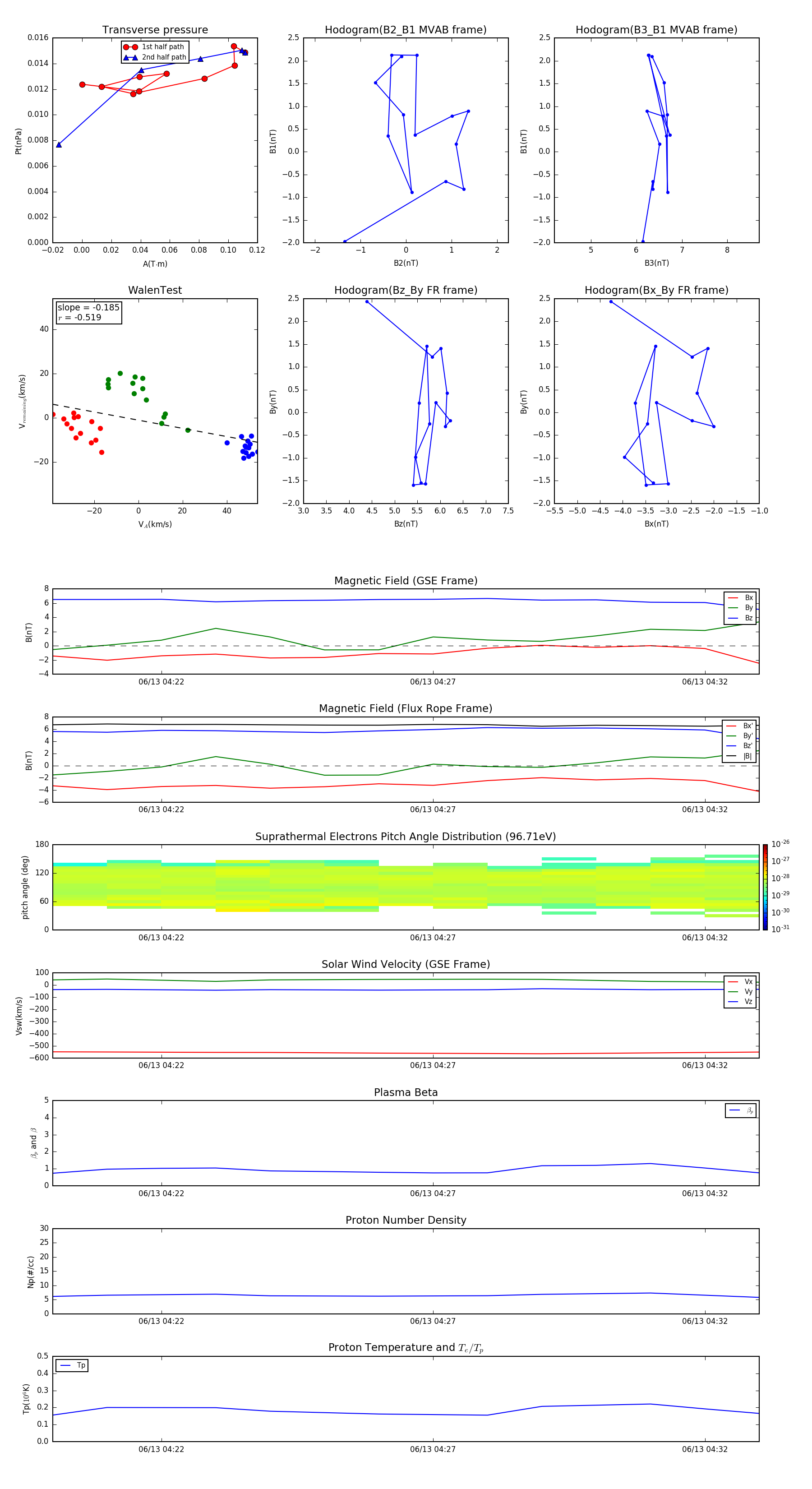The image size is (812, 1489).
Task: Select the "B3(nT)" x-axis label
Action: pos(656,263)
